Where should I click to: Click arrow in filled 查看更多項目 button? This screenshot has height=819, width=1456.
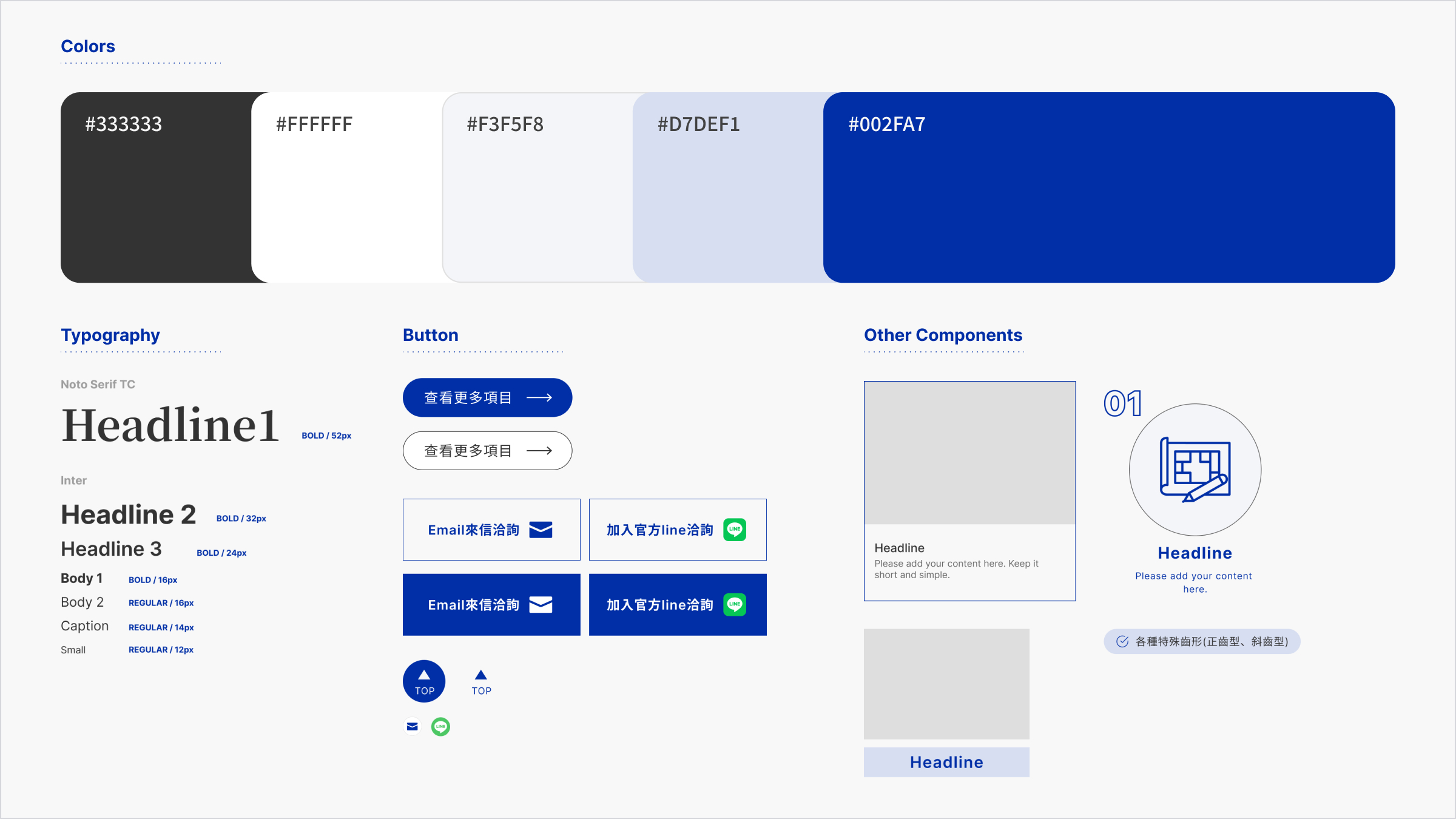[x=539, y=397]
